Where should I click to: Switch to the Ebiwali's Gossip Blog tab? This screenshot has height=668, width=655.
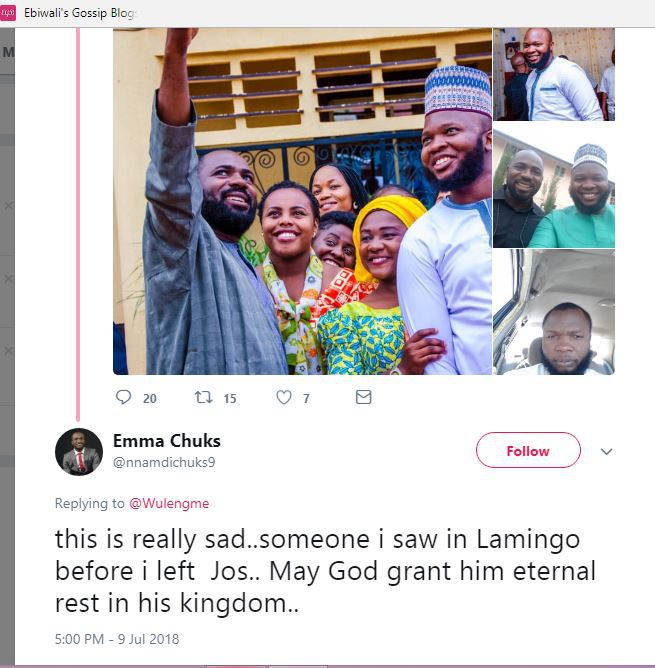pos(80,13)
